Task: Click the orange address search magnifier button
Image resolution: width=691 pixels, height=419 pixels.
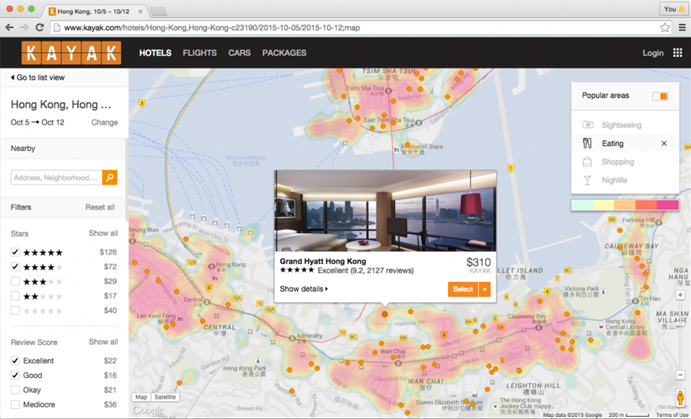Action: click(x=110, y=178)
